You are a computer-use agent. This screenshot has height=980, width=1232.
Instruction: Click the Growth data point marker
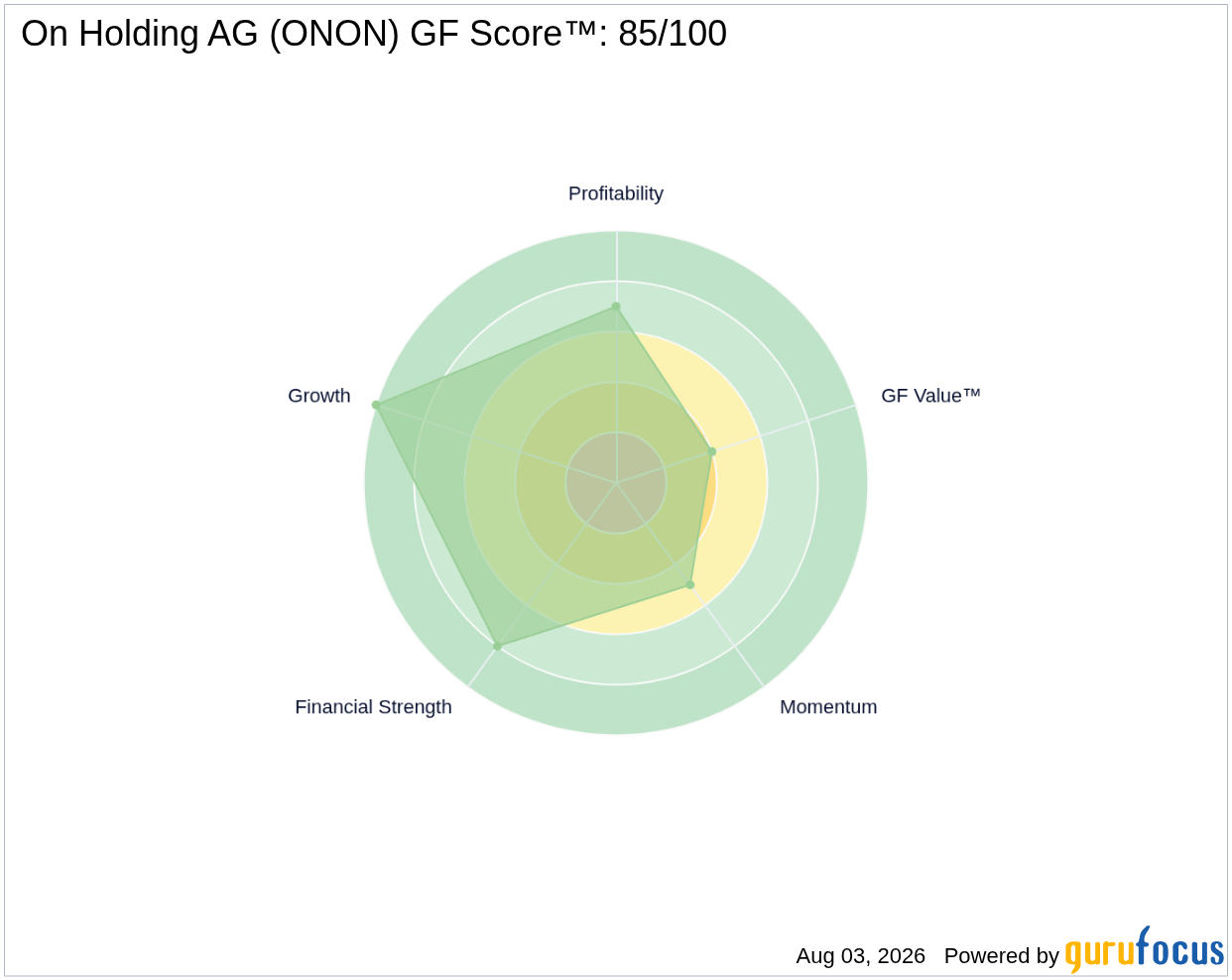tap(376, 405)
